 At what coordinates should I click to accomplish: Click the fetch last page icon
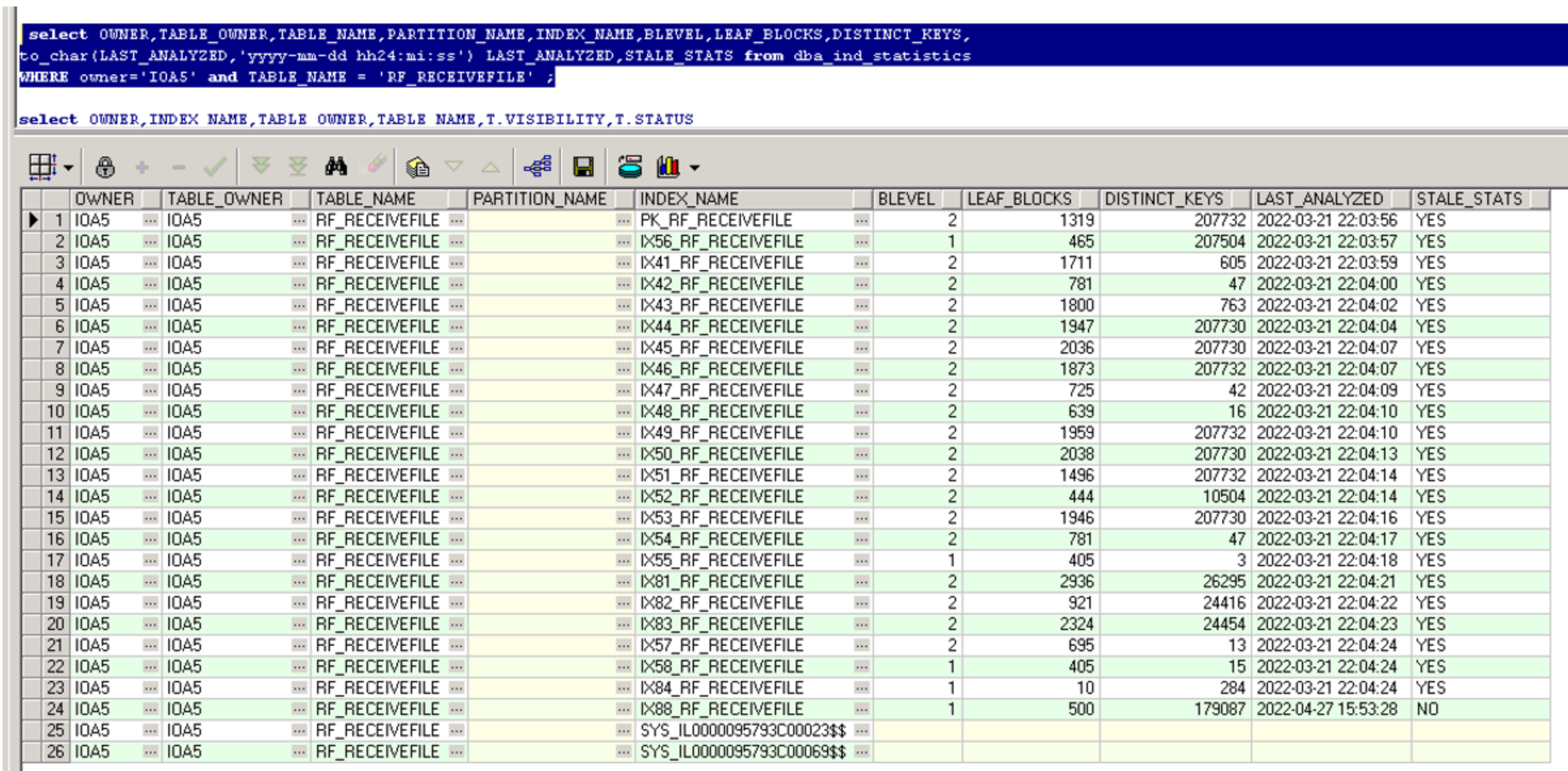(298, 167)
